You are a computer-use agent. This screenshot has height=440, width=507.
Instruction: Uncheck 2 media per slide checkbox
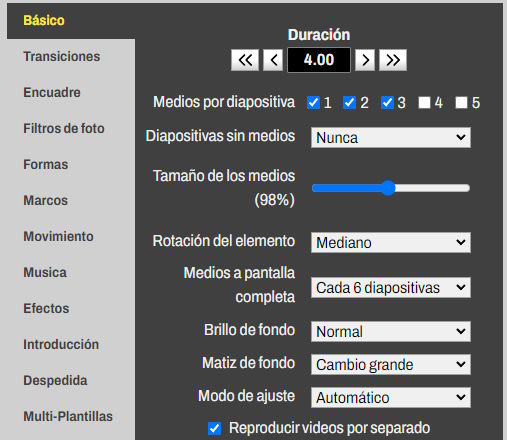349,103
